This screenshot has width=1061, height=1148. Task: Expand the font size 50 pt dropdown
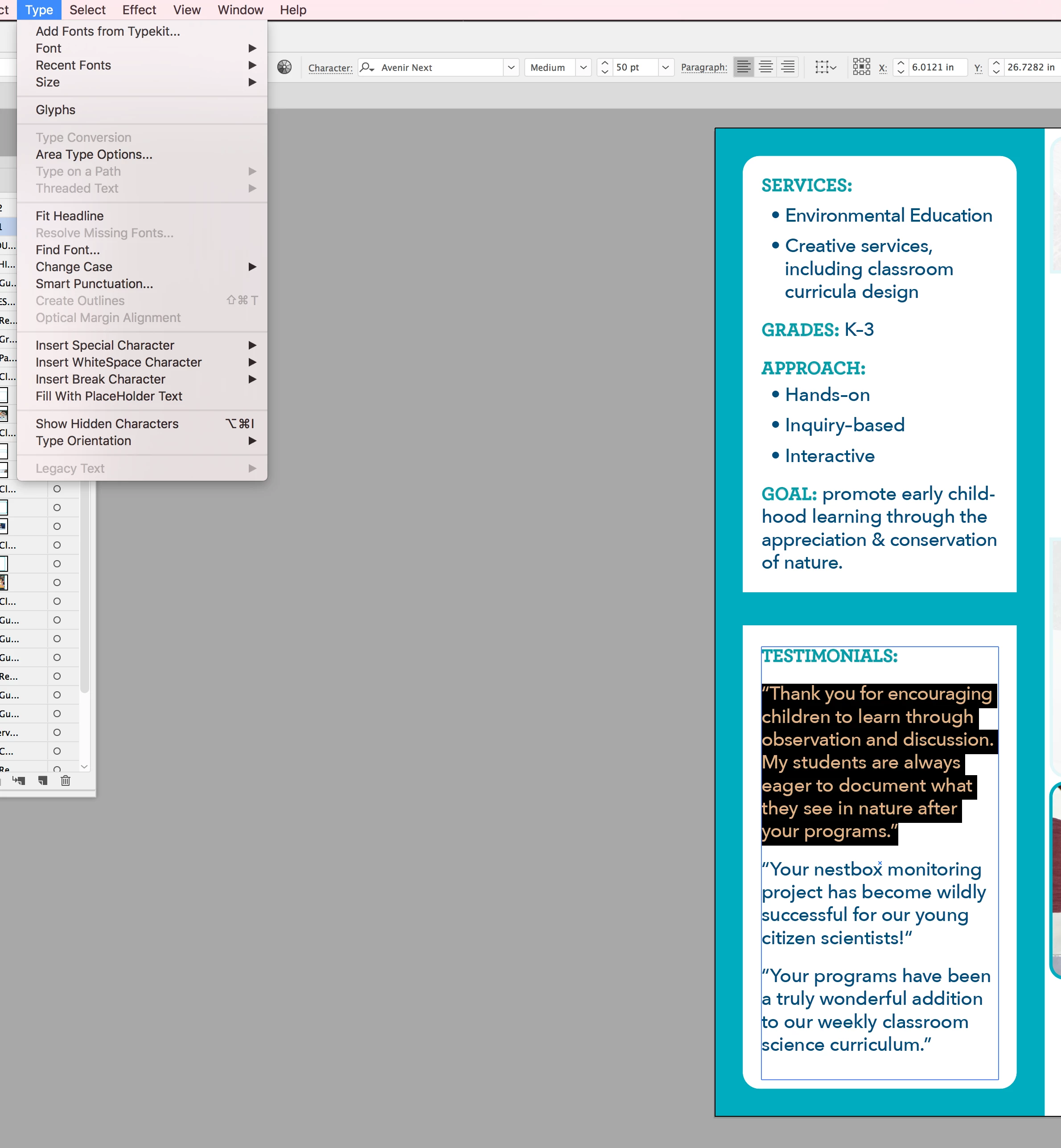point(666,67)
